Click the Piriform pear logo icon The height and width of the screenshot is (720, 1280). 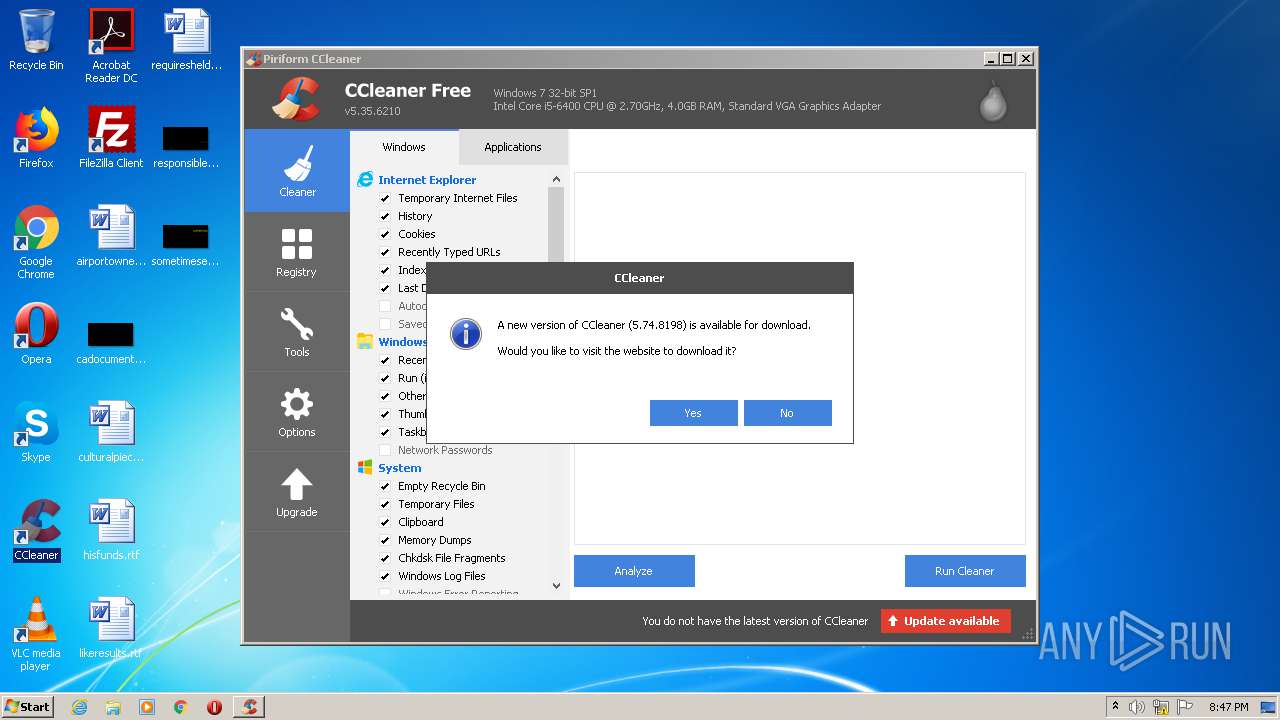993,100
